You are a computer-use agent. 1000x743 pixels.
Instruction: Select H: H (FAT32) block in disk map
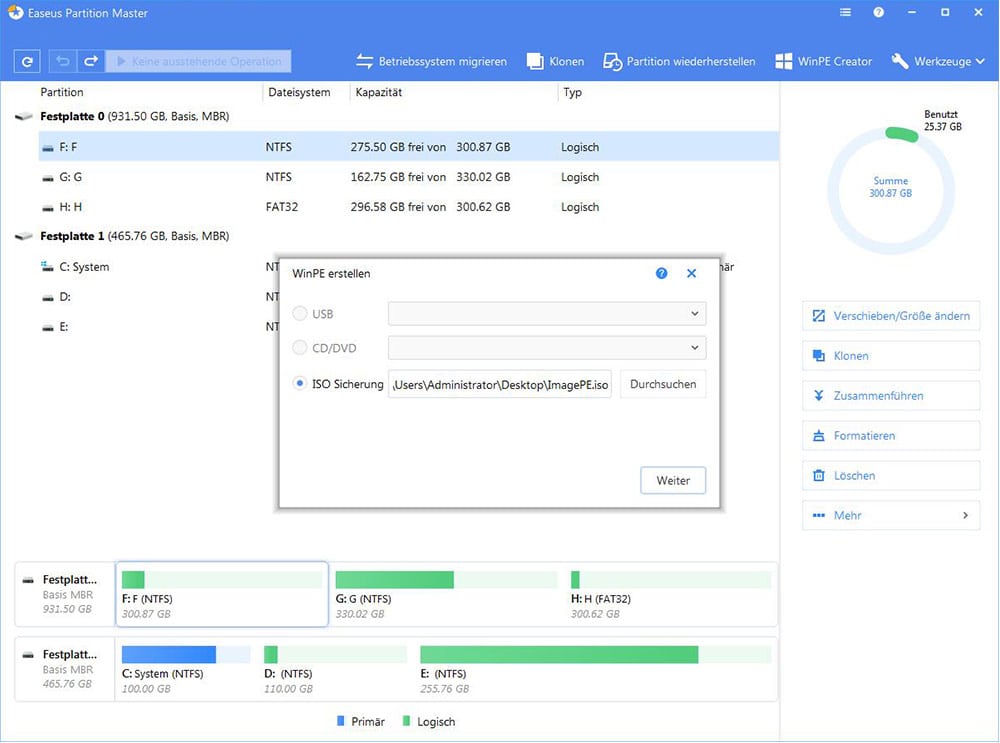click(671, 594)
